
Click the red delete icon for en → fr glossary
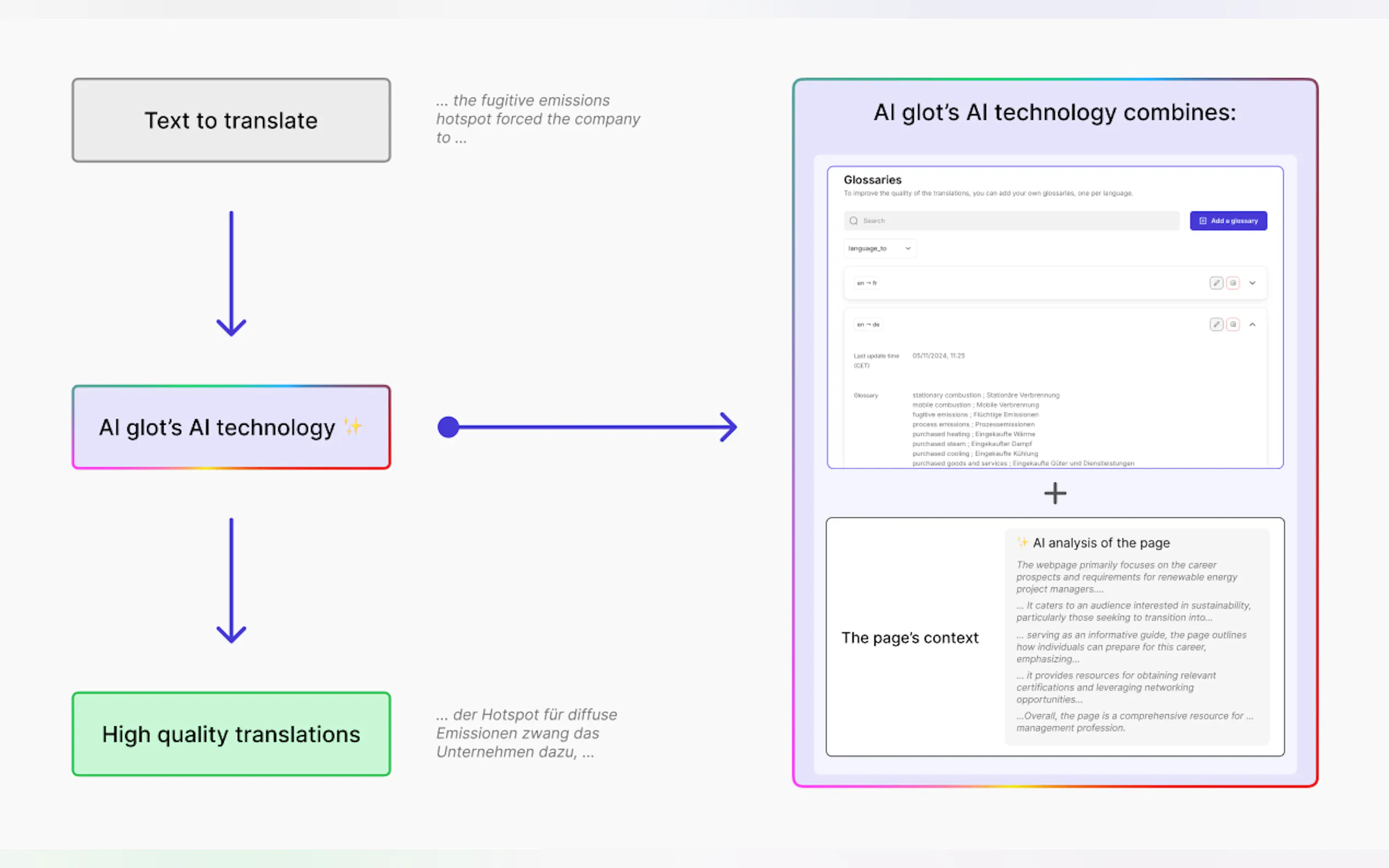click(x=1232, y=283)
